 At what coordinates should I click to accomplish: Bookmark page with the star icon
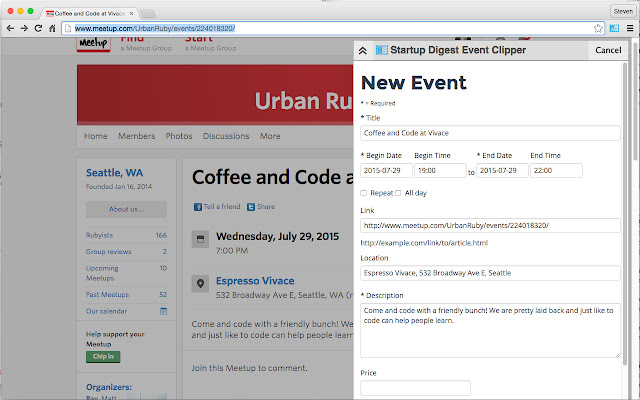pos(598,28)
